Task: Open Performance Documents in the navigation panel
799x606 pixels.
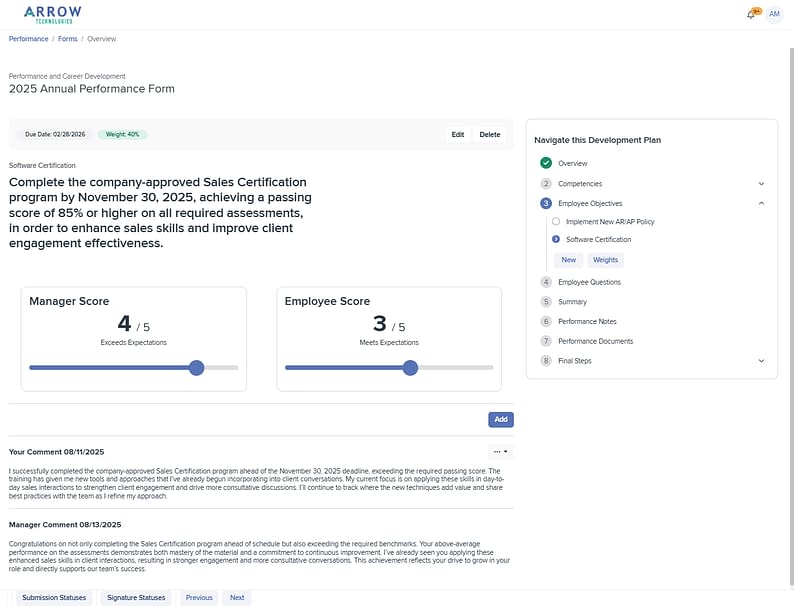Action: coord(595,341)
